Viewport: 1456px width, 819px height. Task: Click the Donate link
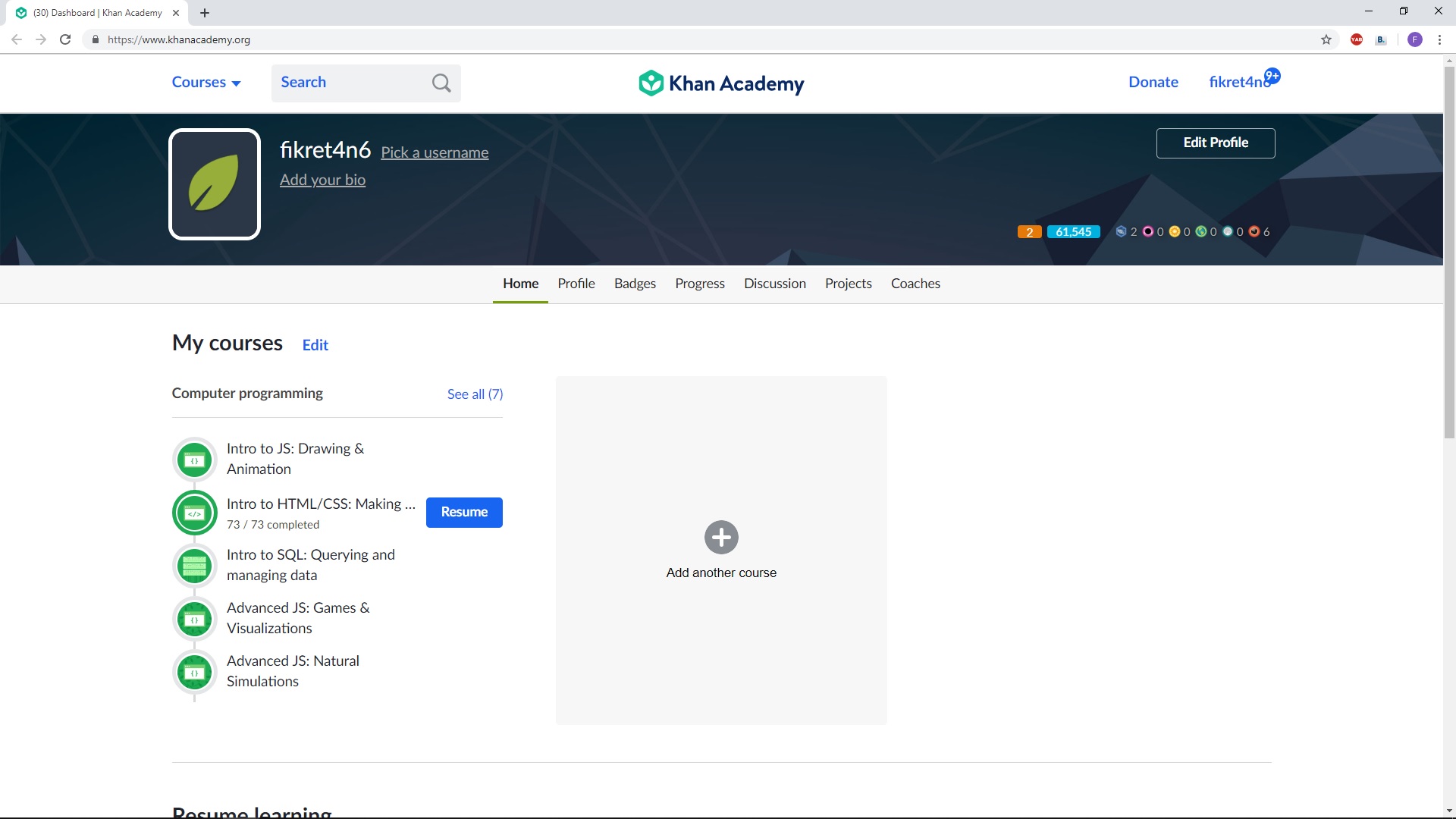coord(1153,83)
